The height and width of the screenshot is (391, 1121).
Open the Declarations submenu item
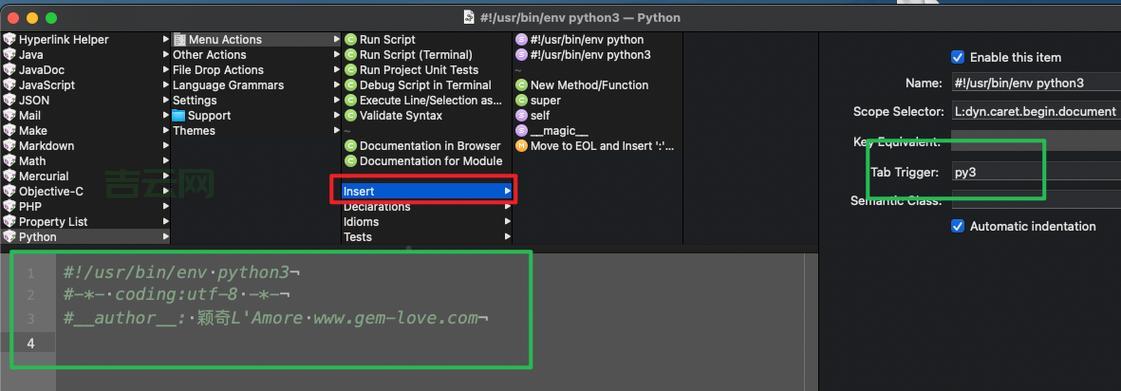click(x=427, y=207)
